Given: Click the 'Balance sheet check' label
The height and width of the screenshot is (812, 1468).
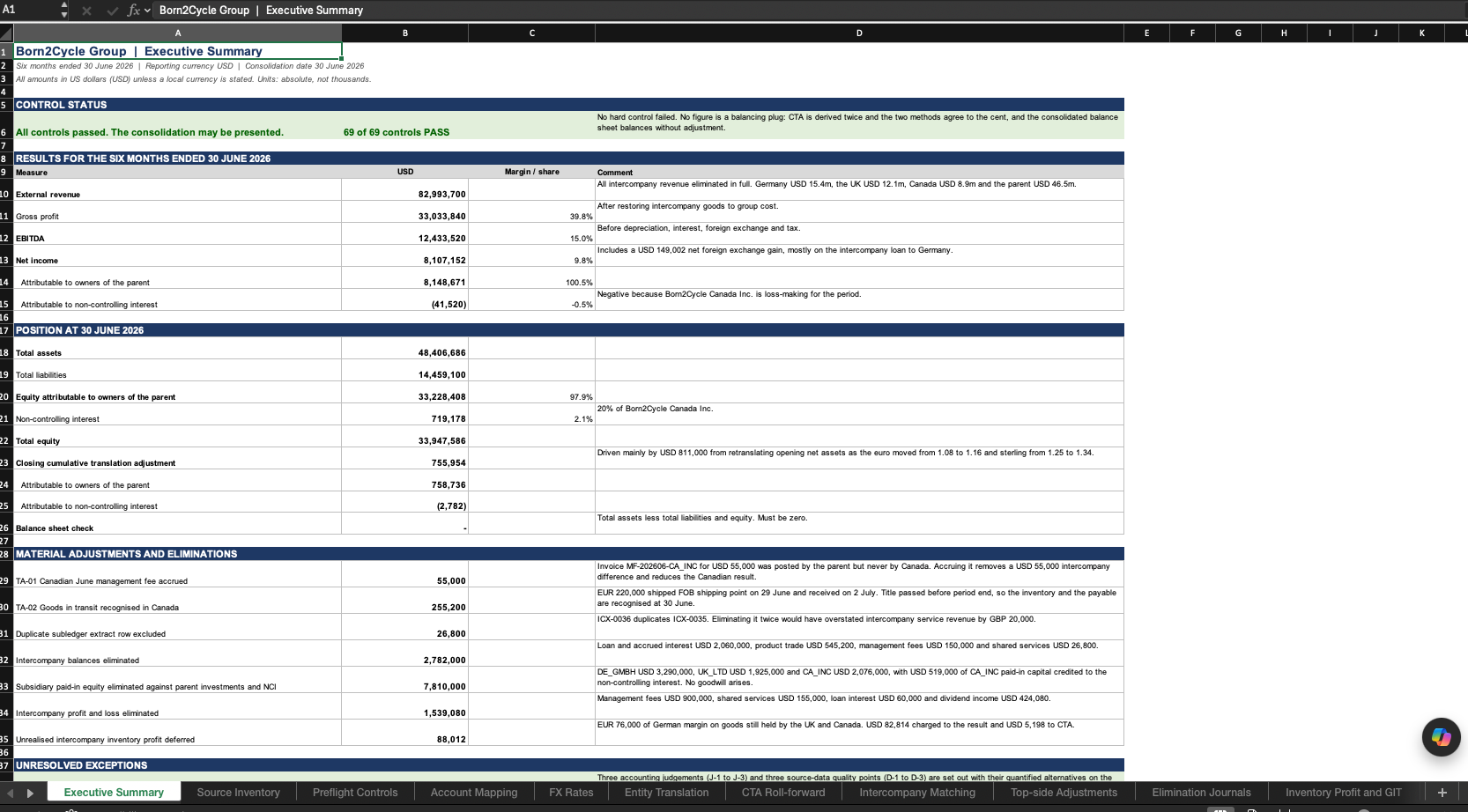Looking at the screenshot, I should pyautogui.click(x=55, y=528).
